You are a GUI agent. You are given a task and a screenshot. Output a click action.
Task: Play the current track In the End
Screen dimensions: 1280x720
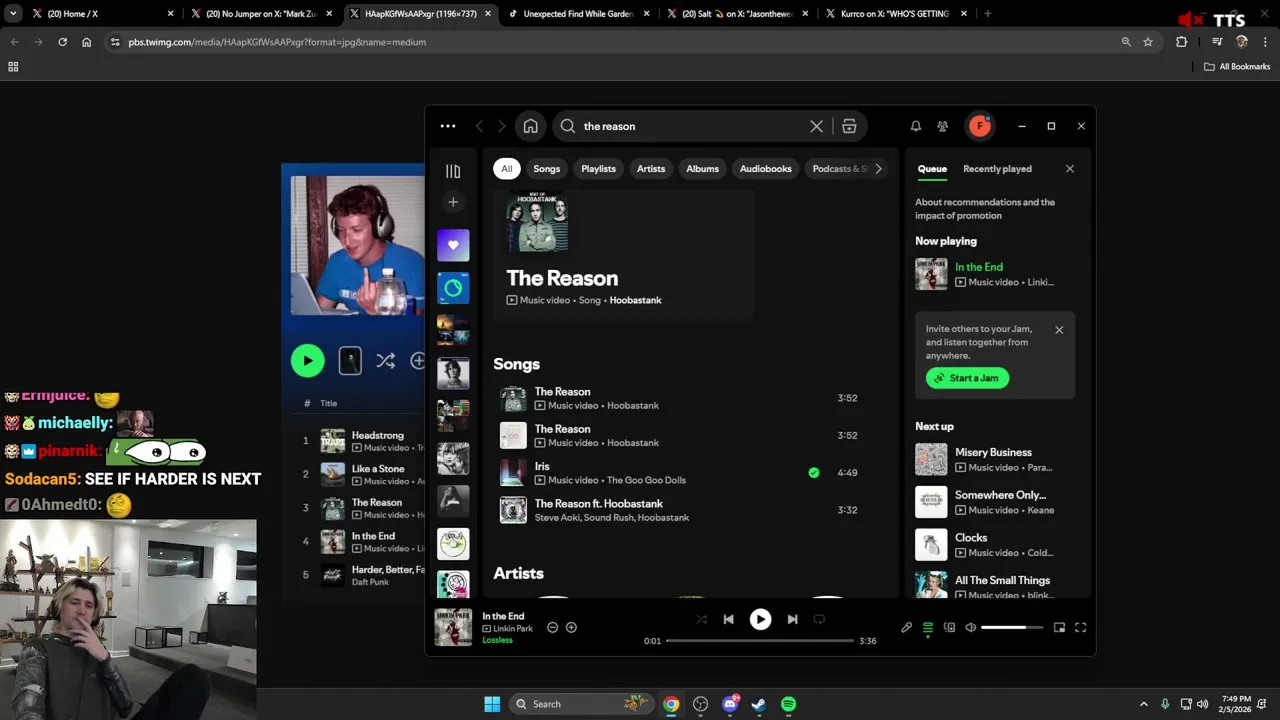(x=760, y=619)
